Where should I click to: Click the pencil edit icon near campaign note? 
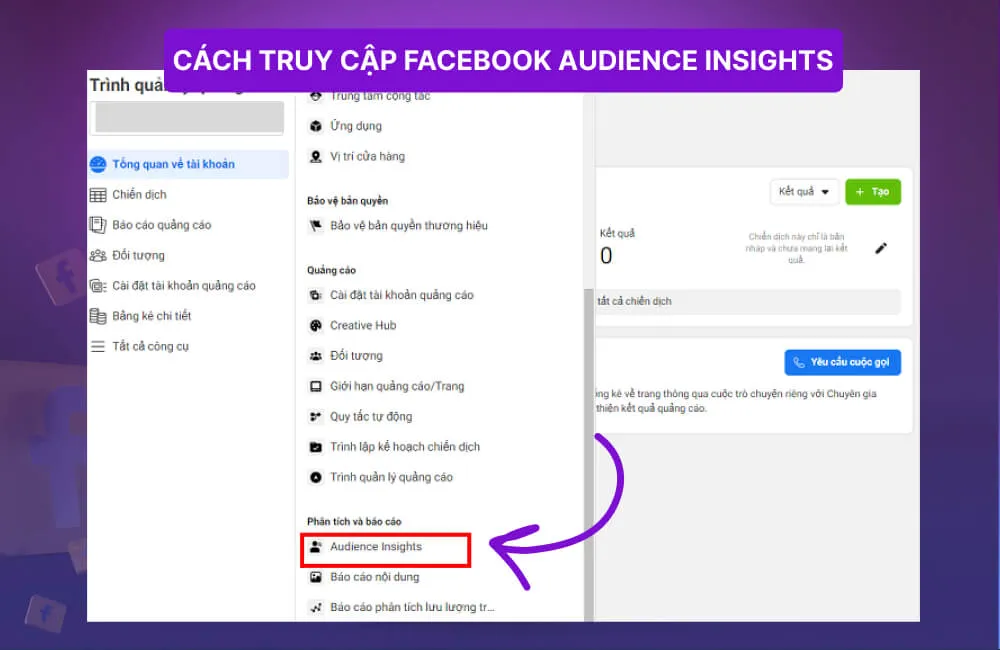pyautogui.click(x=881, y=247)
